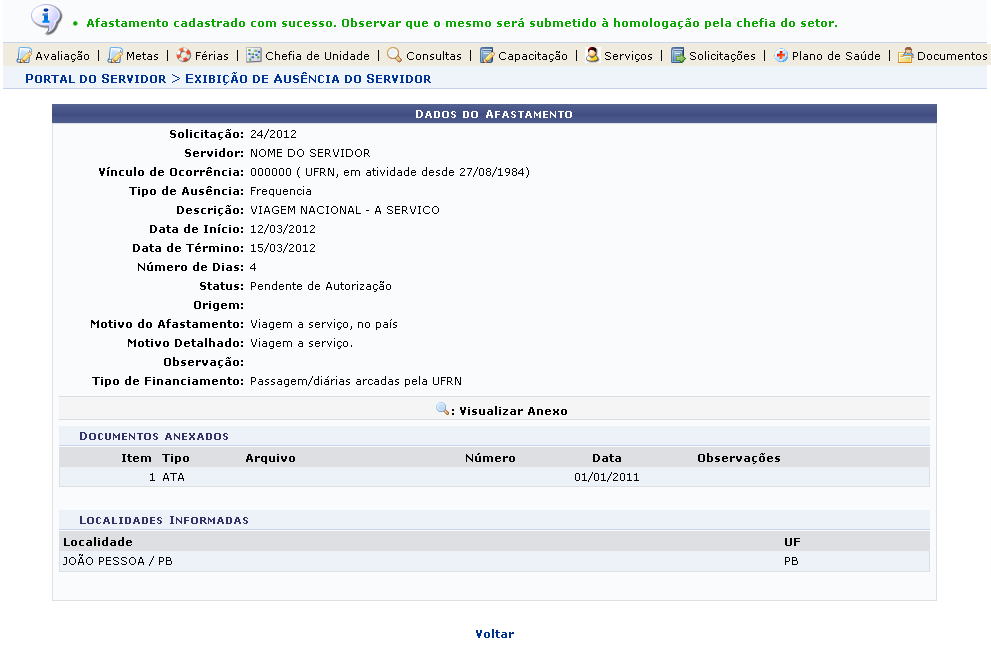Go to Portal do Servidor breadcrumb
Image resolution: width=991 pixels, height=657 pixels.
95,79
